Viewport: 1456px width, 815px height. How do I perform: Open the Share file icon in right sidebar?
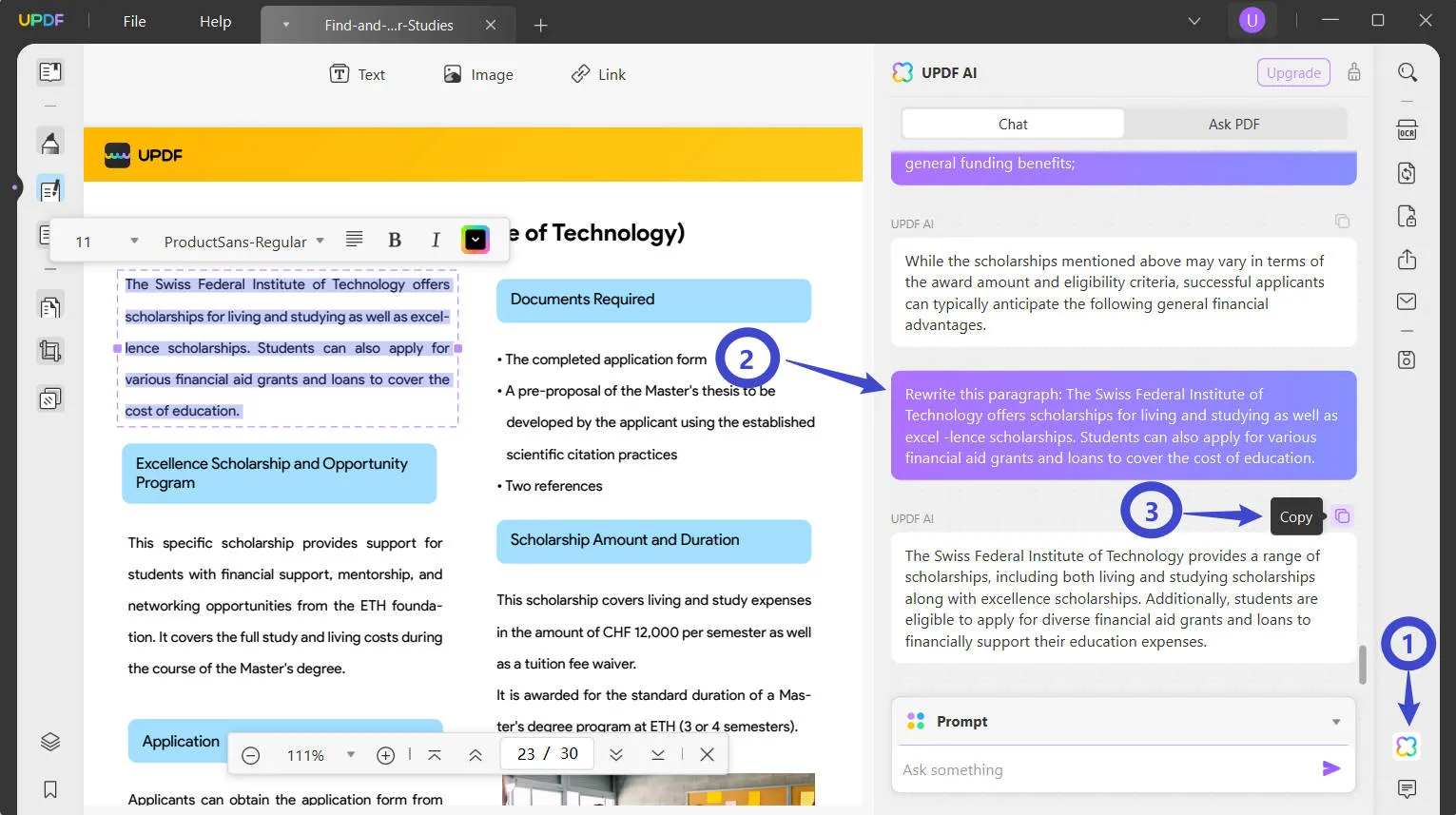[x=1407, y=259]
